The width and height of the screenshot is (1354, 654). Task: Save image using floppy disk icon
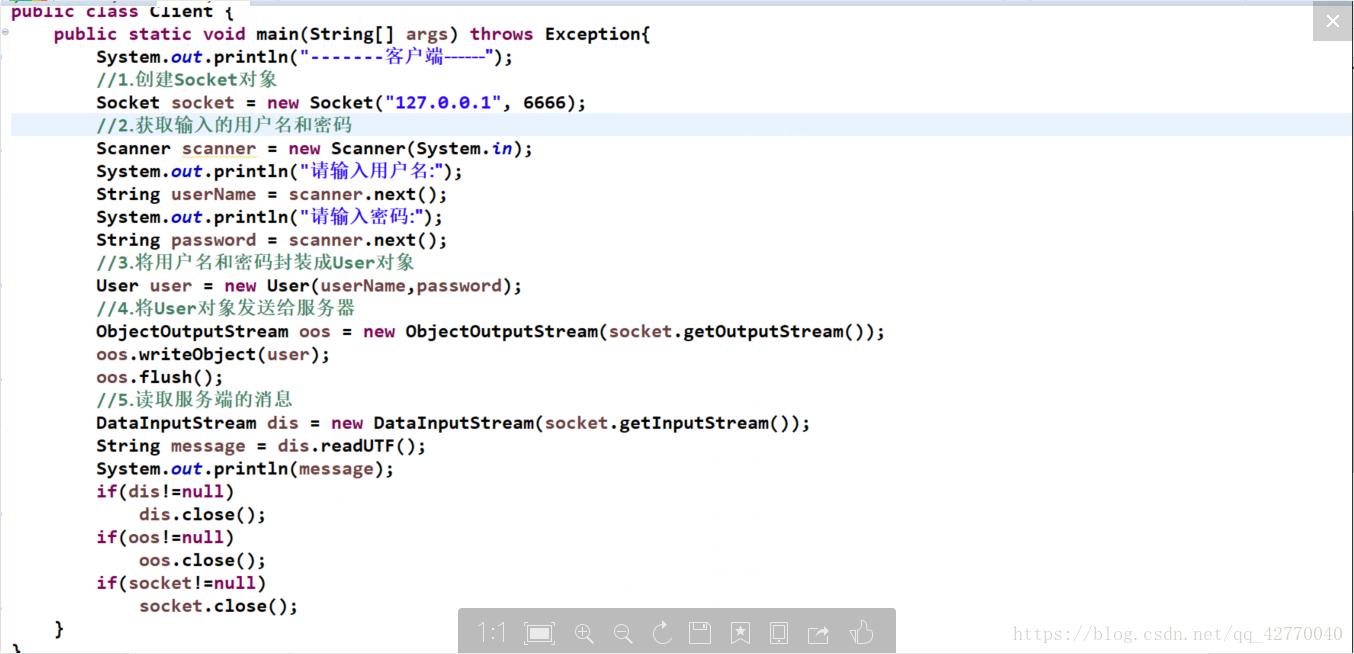point(700,632)
